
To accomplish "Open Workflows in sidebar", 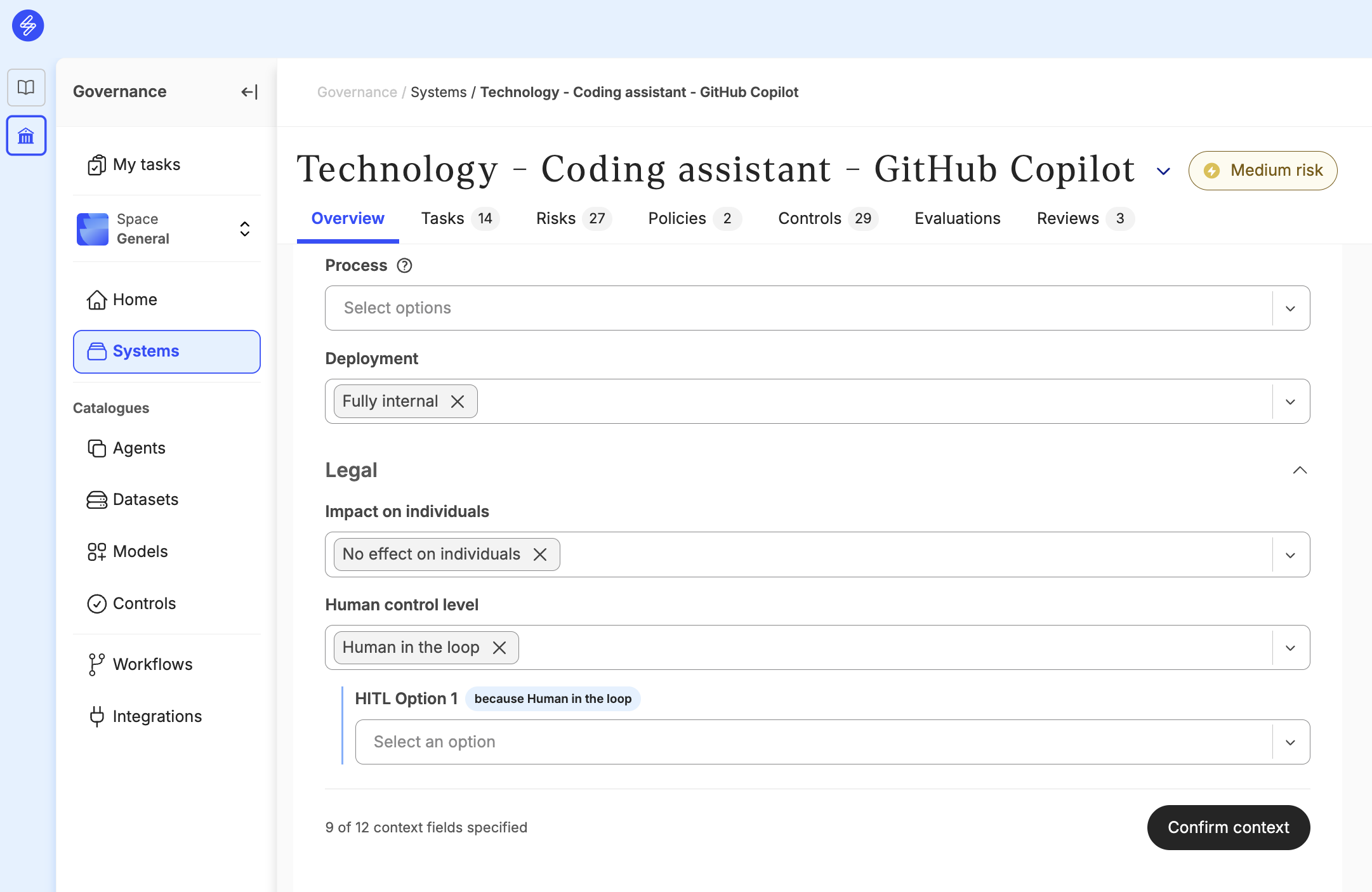I will pyautogui.click(x=167, y=664).
